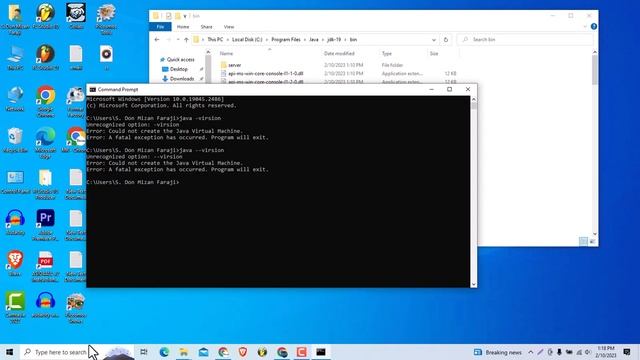Image resolution: width=640 pixels, height=360 pixels.
Task: Click the Command Prompt scrollbar down arrow
Action: (x=473, y=284)
